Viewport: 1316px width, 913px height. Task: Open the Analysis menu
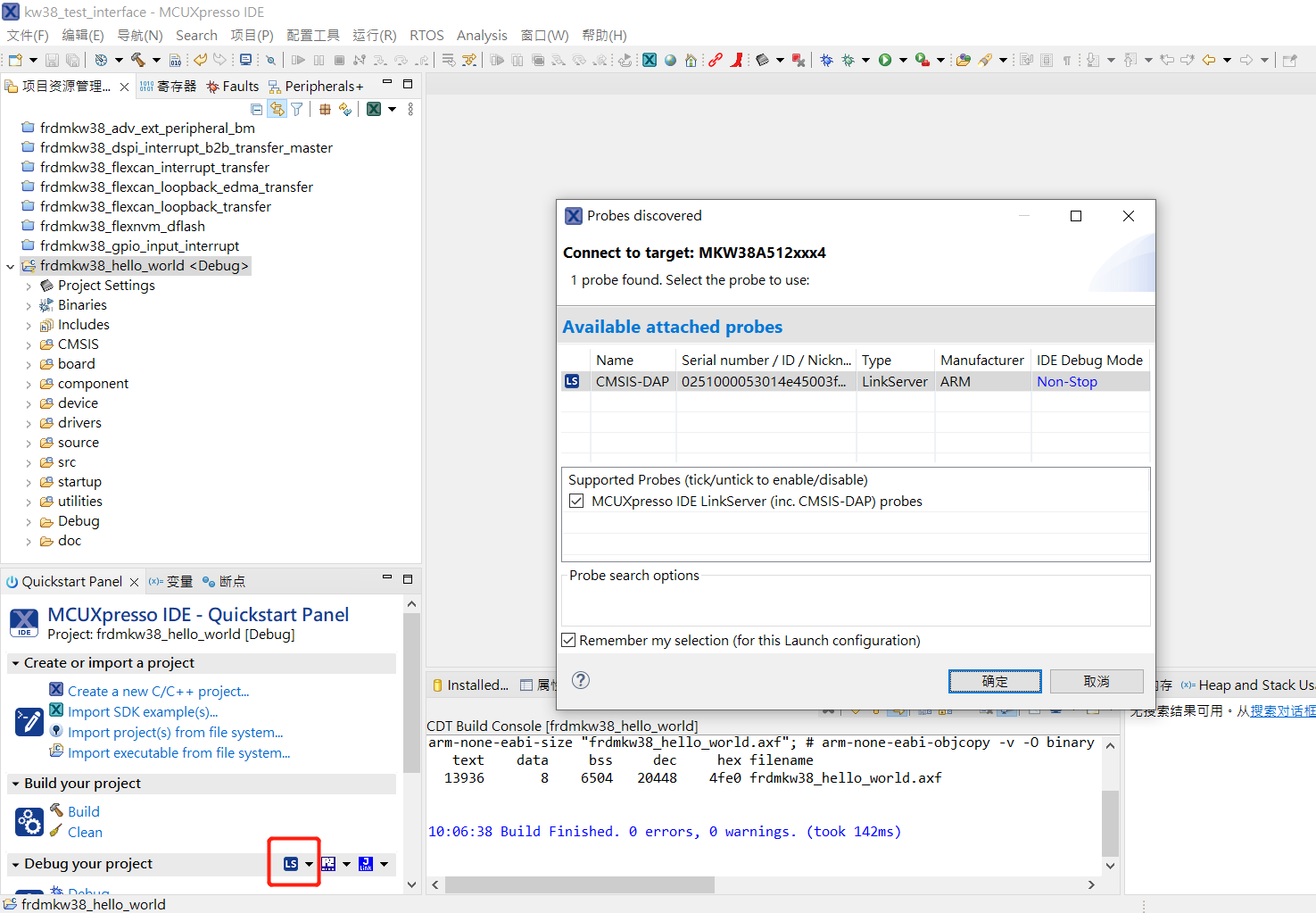point(482,36)
